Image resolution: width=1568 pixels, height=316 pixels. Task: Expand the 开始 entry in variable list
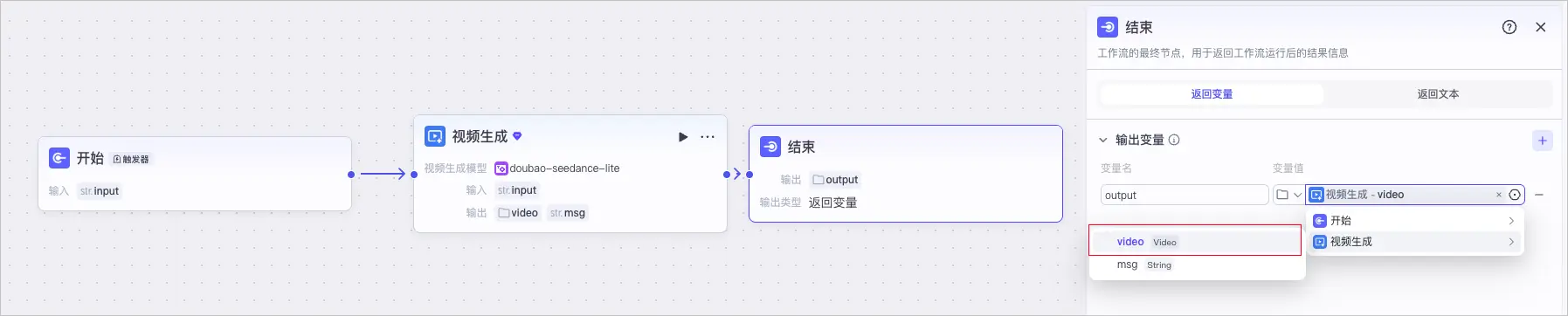point(1414,221)
